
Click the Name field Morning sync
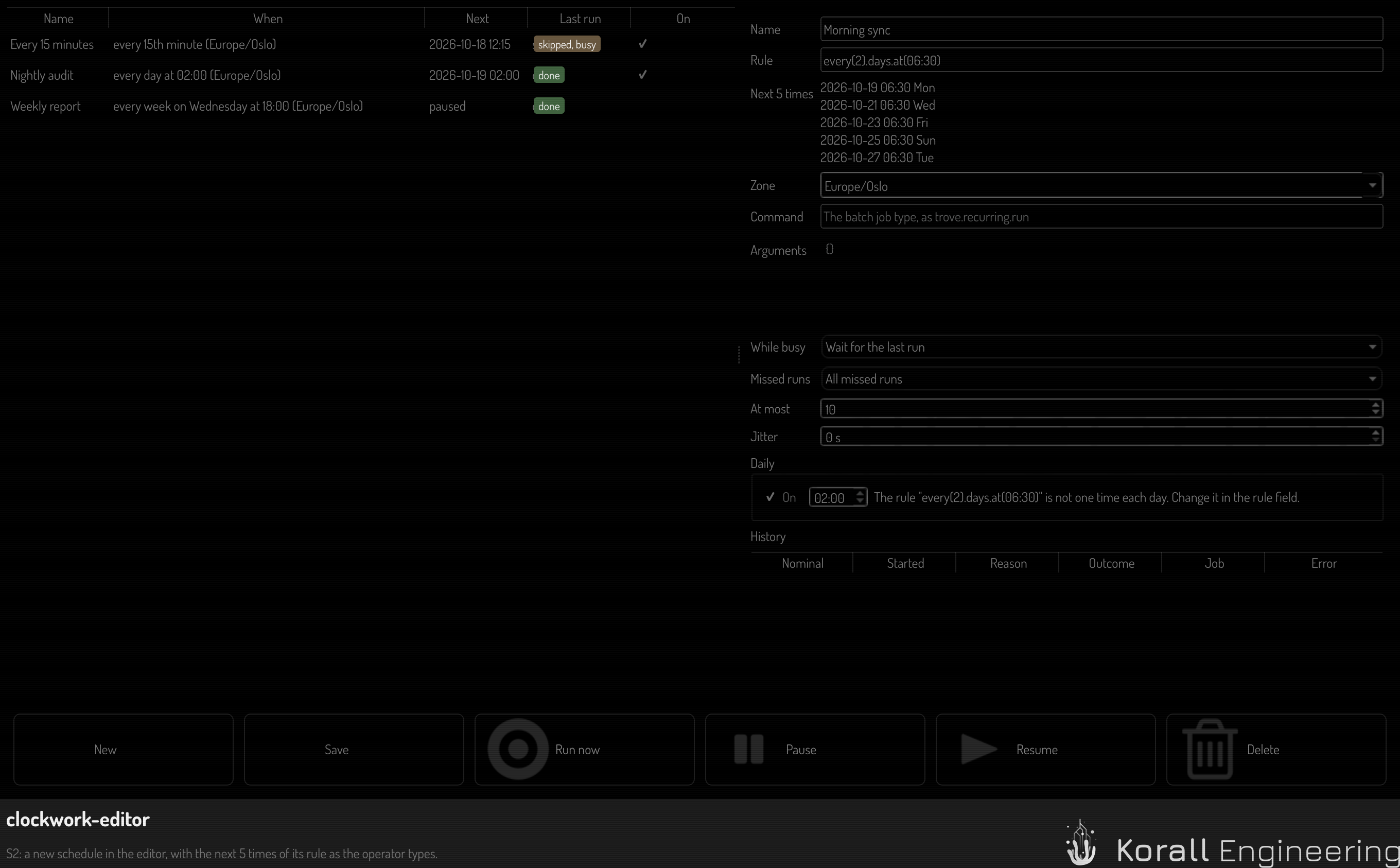coord(1101,29)
